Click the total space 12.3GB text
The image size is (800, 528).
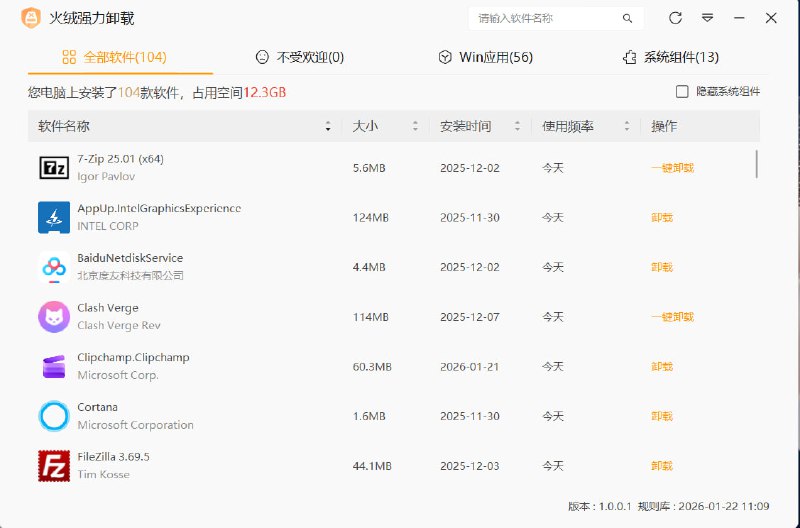tap(264, 92)
